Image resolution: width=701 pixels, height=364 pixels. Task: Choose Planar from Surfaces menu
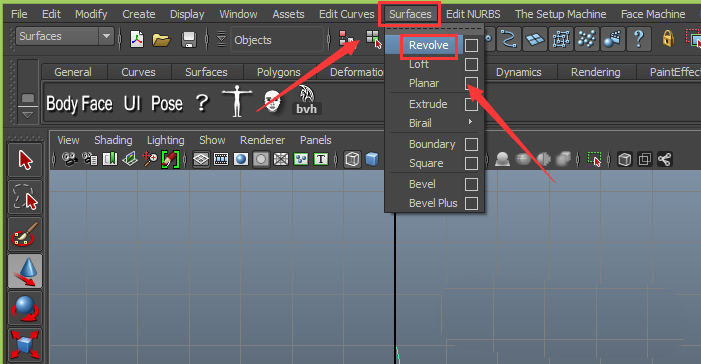point(424,83)
